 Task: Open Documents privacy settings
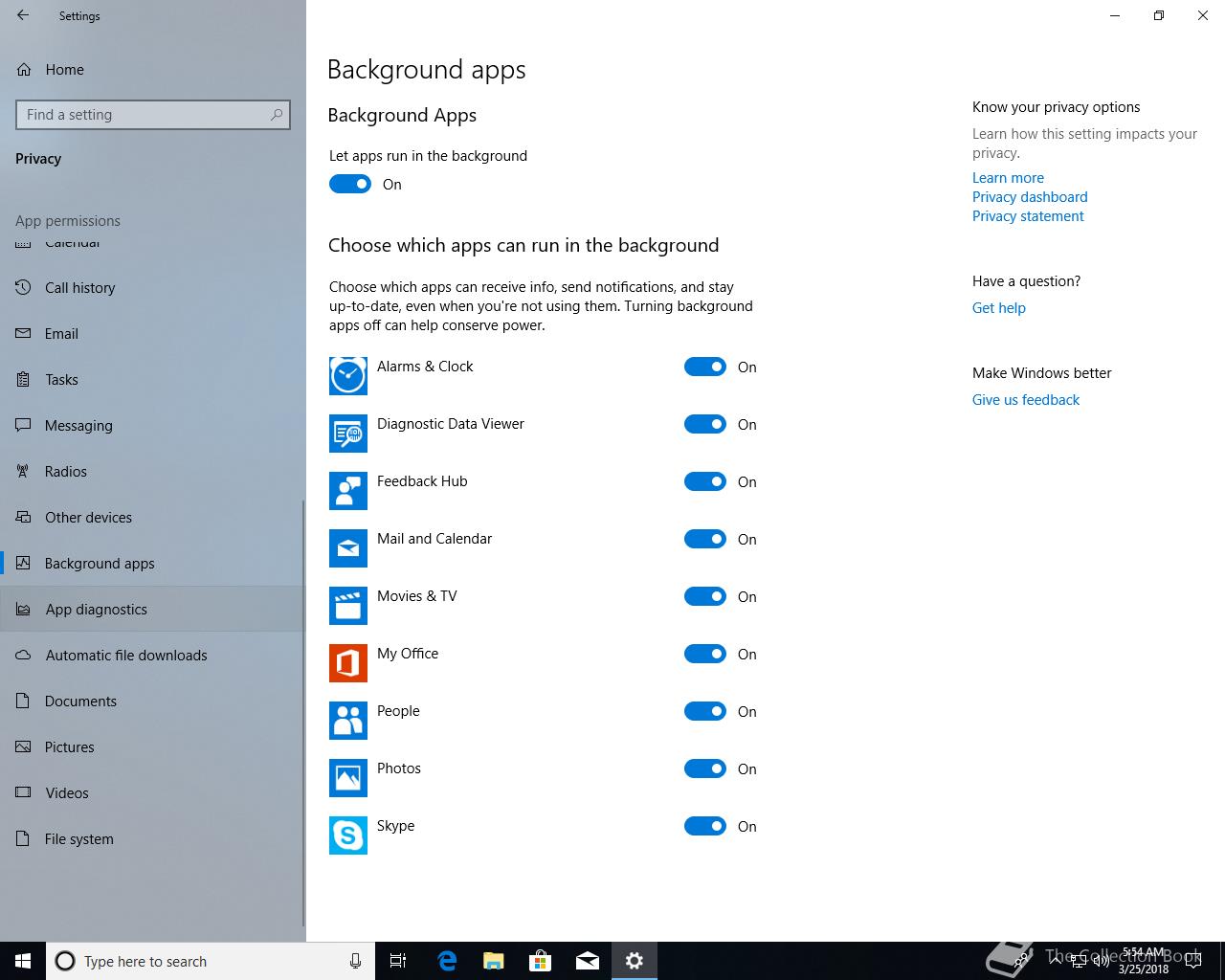pyautogui.click(x=151, y=701)
